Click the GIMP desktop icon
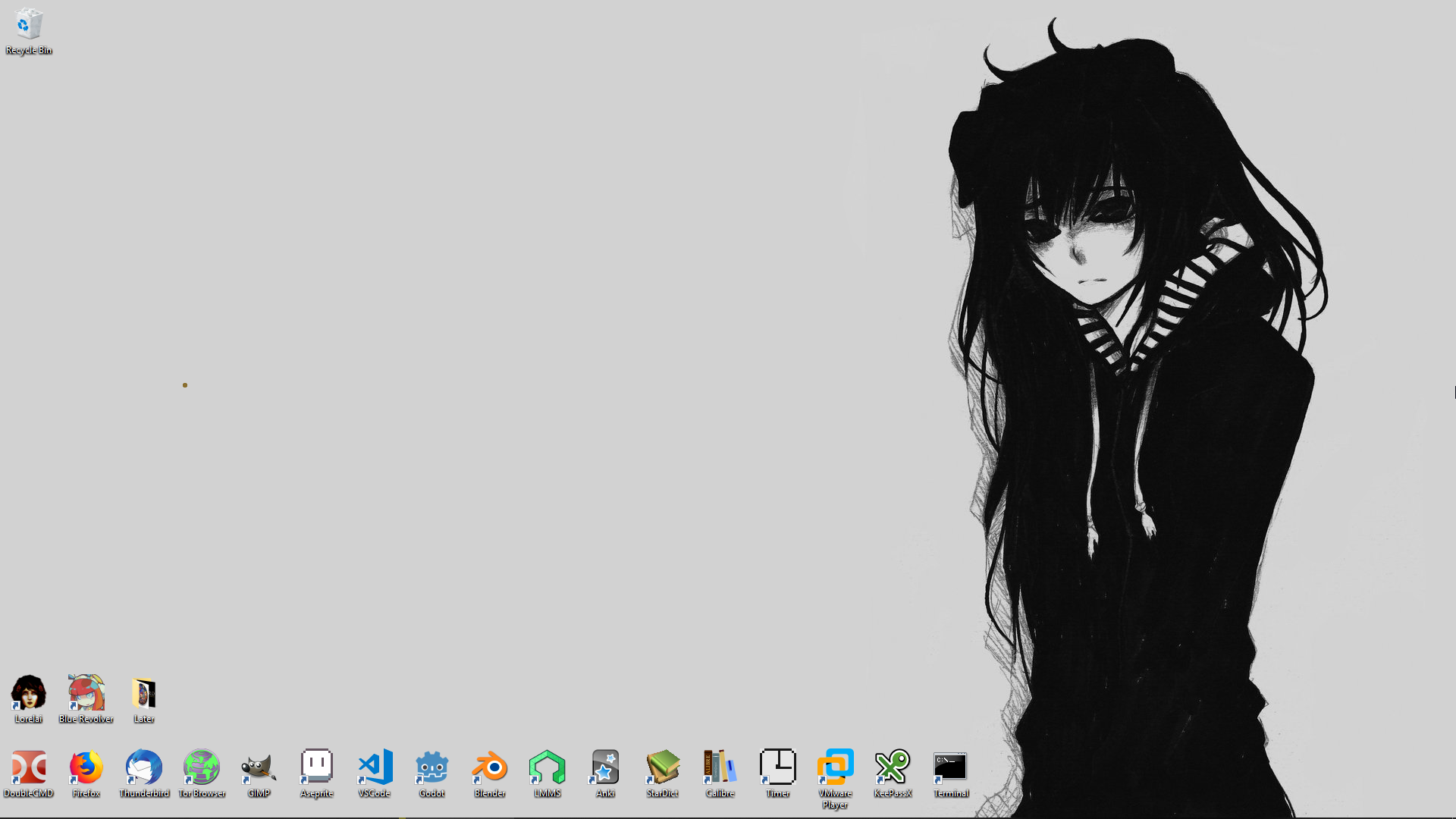Viewport: 1456px width, 819px height. (259, 767)
